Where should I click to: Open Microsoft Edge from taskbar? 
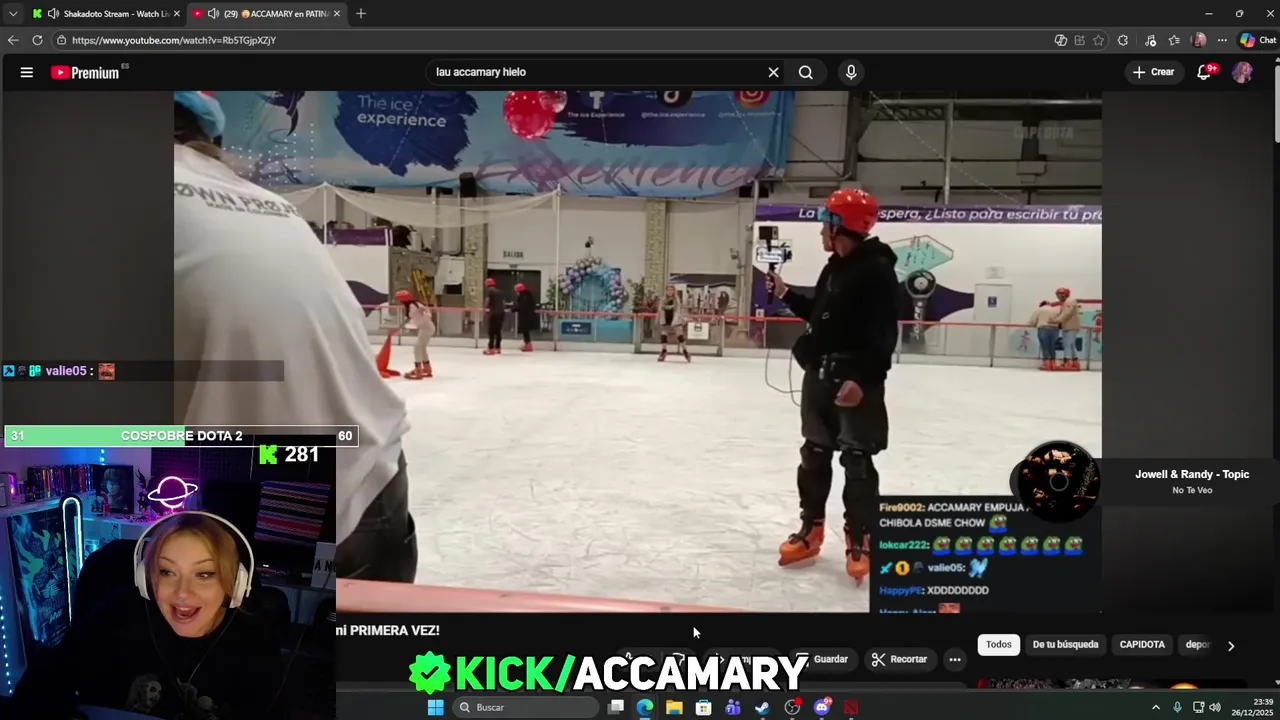pyautogui.click(x=645, y=707)
